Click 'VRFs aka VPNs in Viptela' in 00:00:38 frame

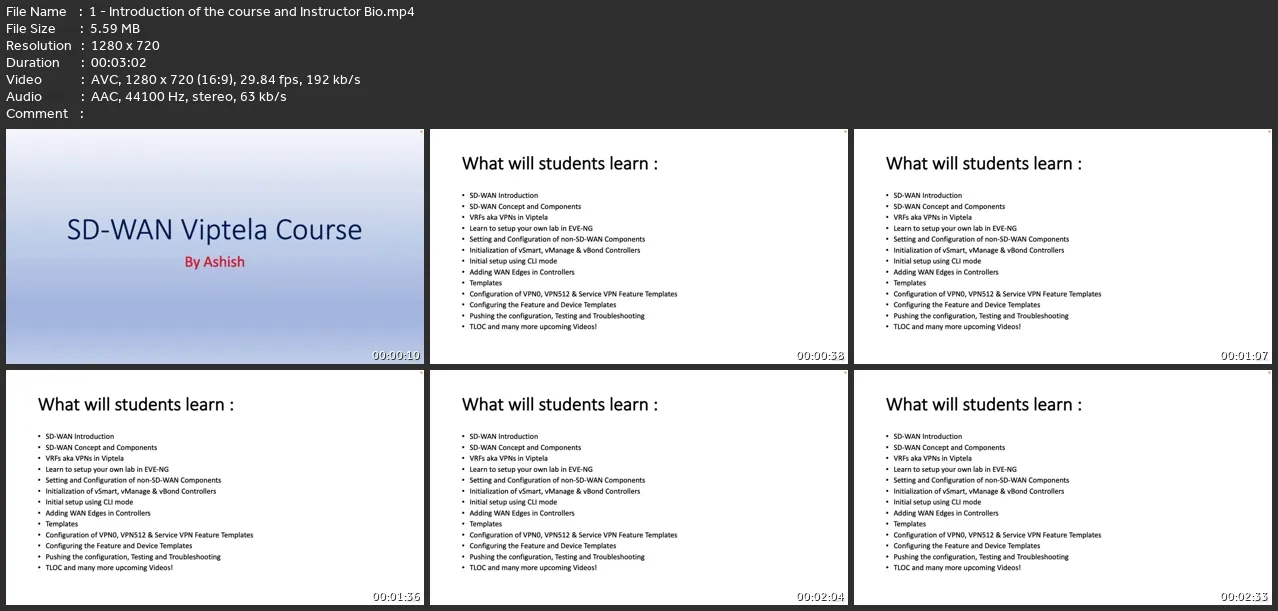pos(509,217)
